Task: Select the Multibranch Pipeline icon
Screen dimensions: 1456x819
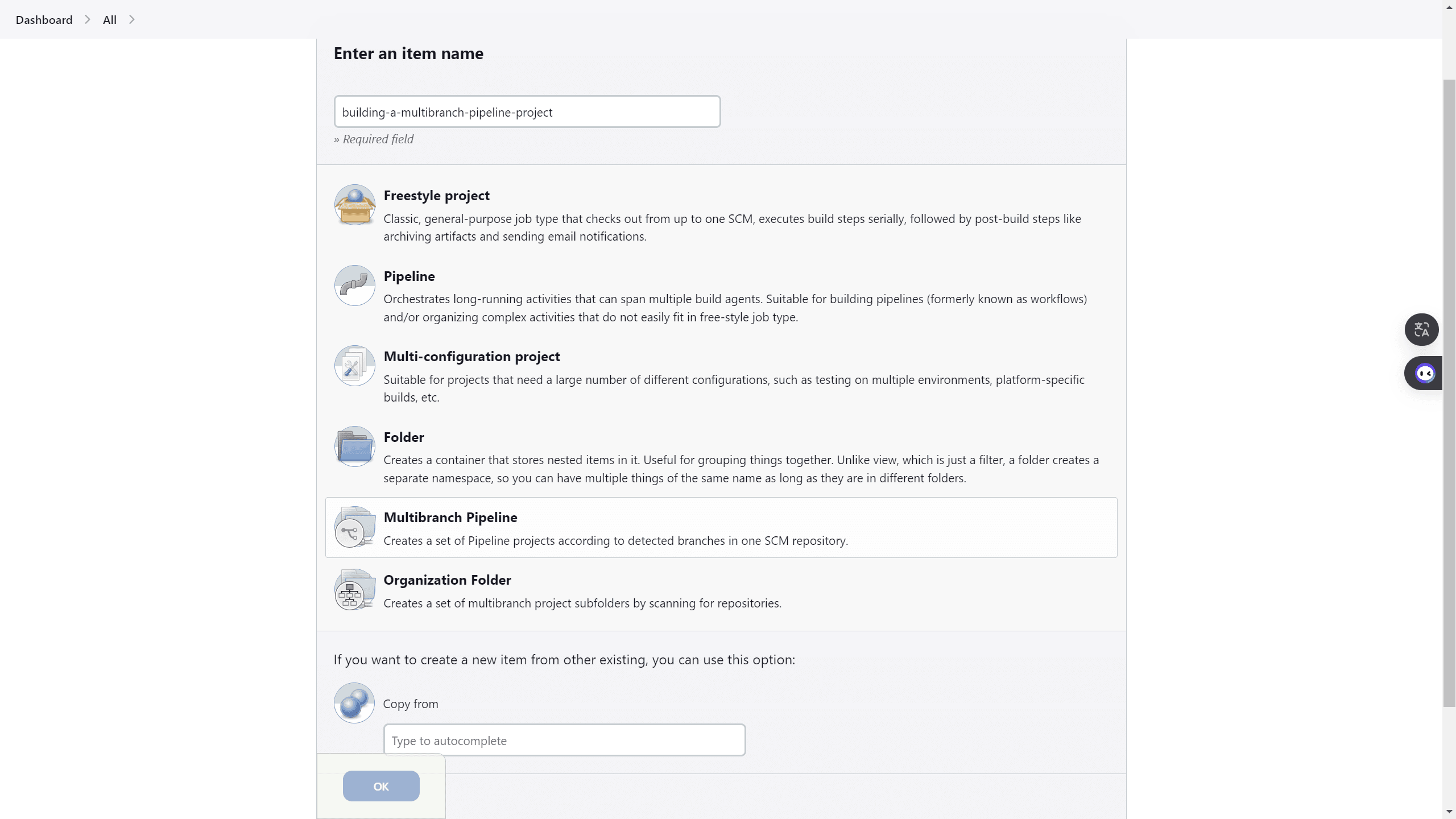Action: pyautogui.click(x=354, y=527)
